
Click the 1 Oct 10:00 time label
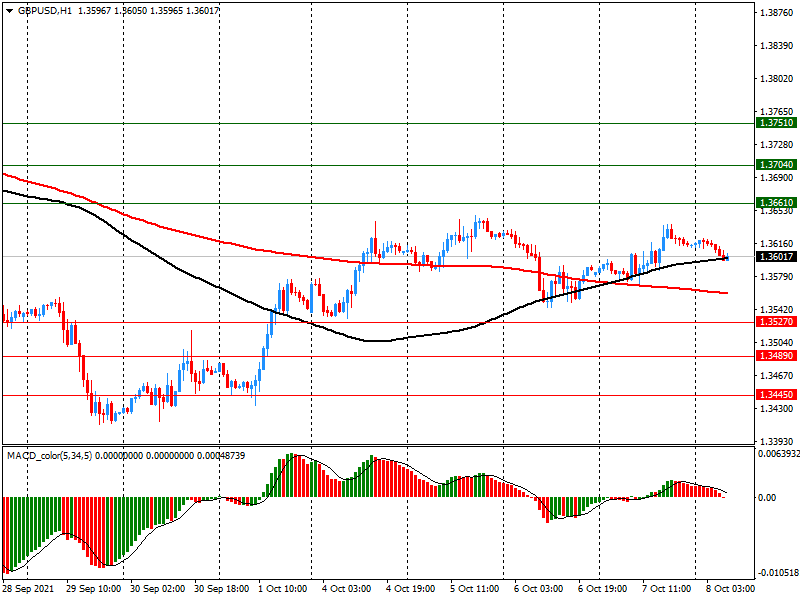(283, 589)
